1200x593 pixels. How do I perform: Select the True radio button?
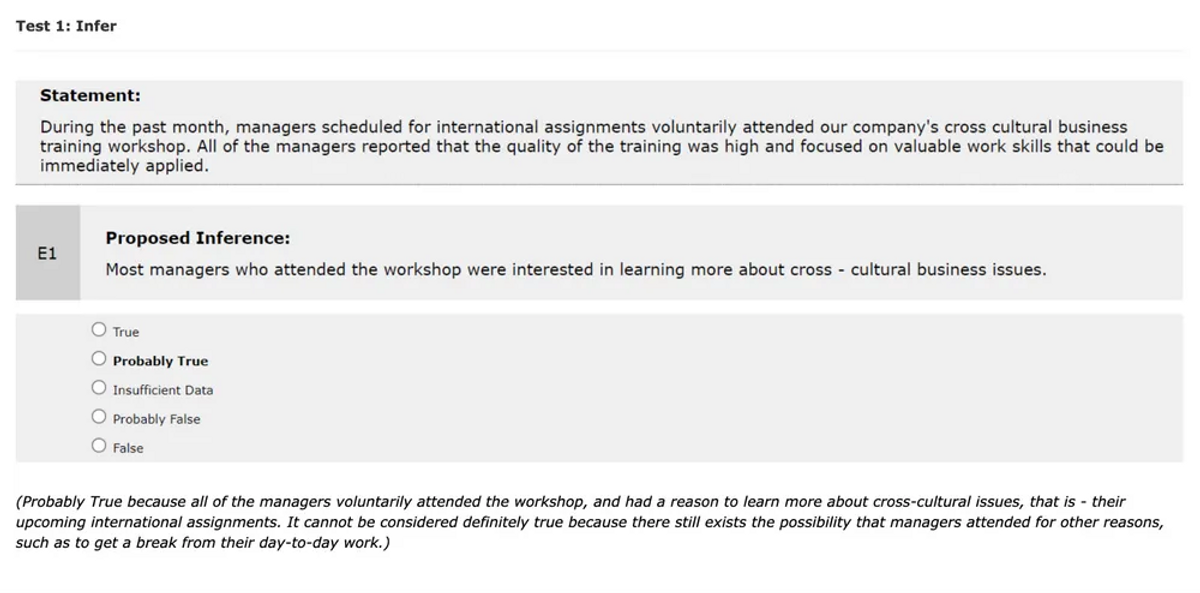tap(98, 329)
